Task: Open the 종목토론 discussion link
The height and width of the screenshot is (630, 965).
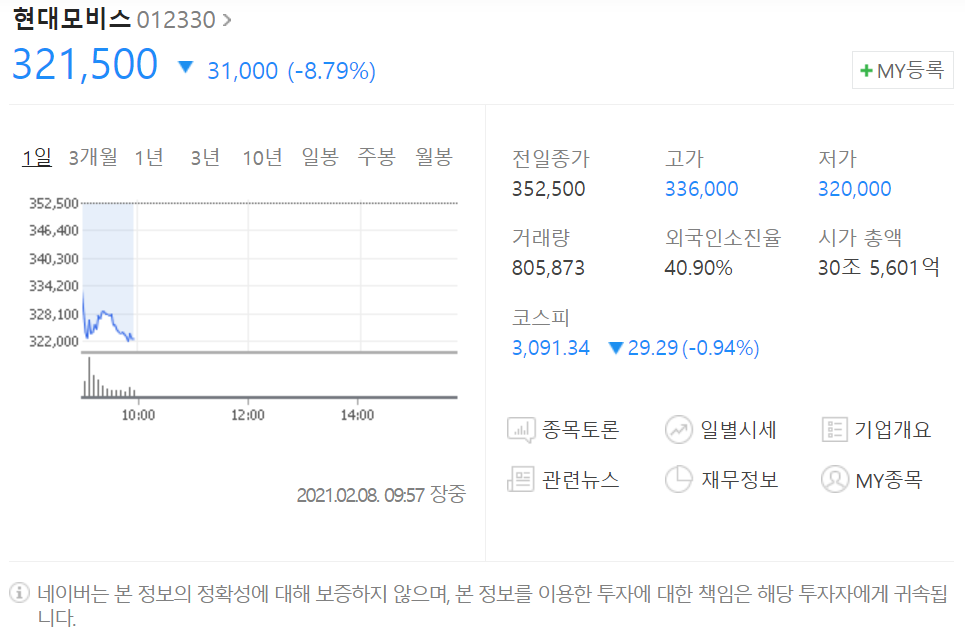Action: (x=580, y=430)
